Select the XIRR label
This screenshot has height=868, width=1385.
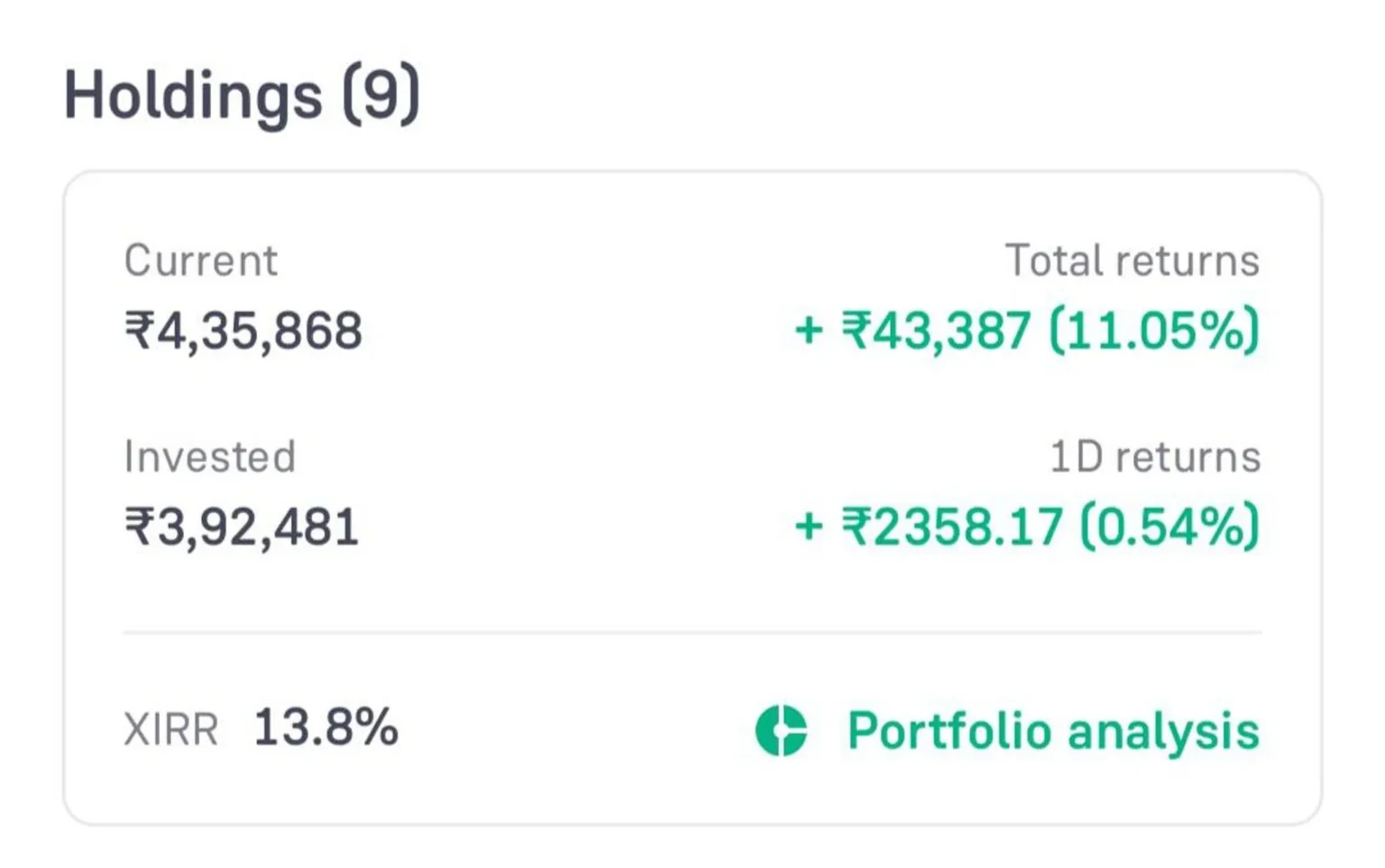(x=172, y=728)
